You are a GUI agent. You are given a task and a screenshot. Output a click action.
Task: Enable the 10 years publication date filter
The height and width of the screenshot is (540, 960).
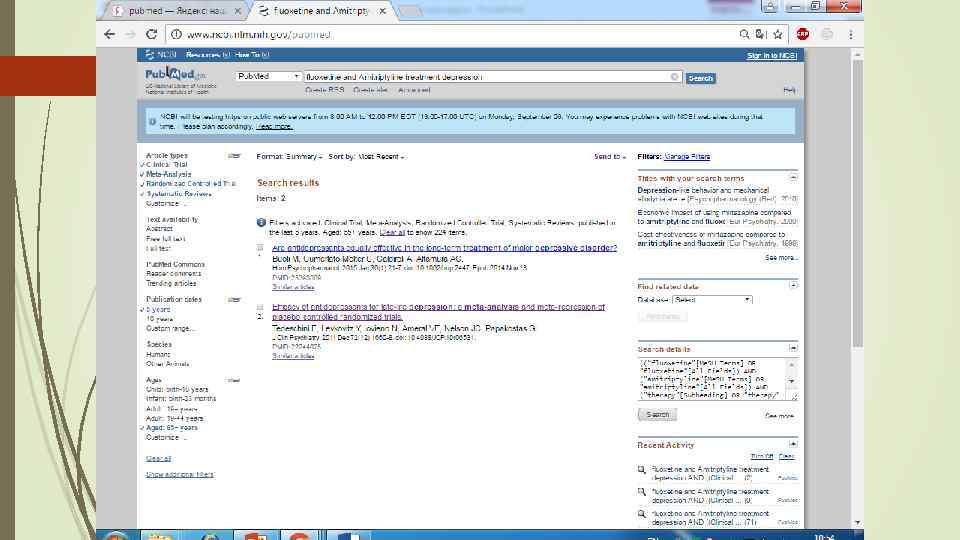[159, 319]
